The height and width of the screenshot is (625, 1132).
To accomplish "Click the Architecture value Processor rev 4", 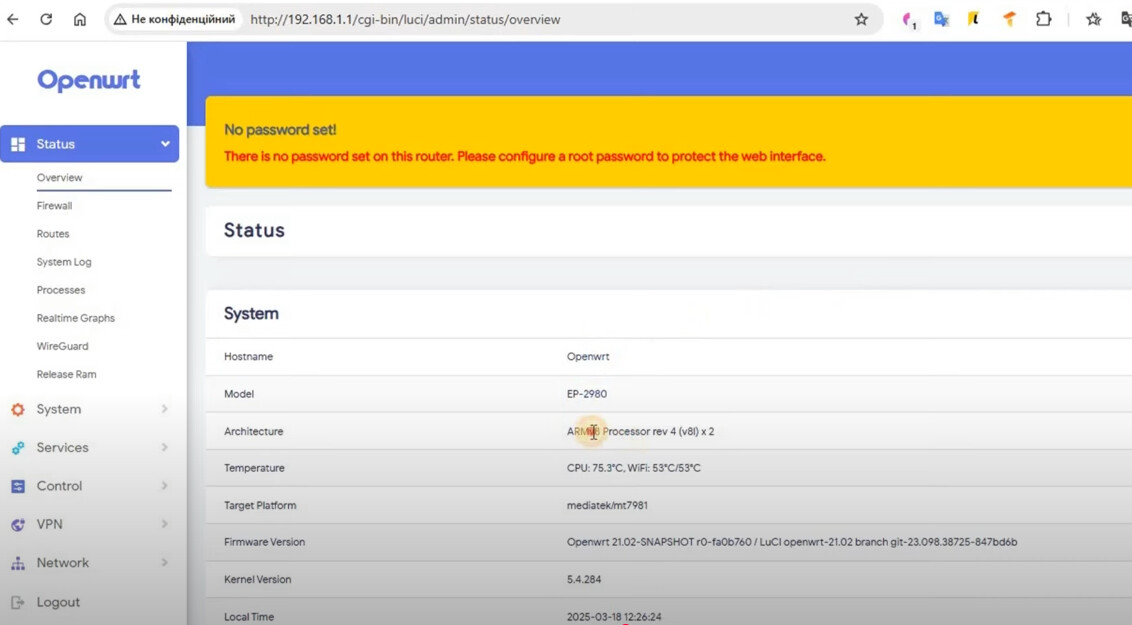I will tap(640, 432).
